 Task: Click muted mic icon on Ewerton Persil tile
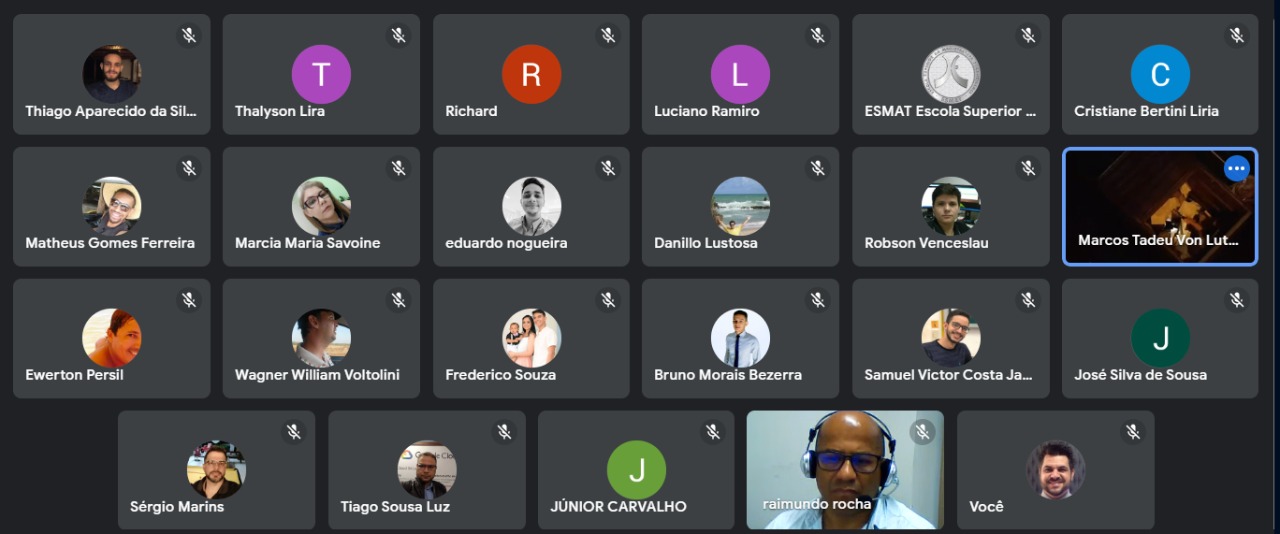click(189, 300)
